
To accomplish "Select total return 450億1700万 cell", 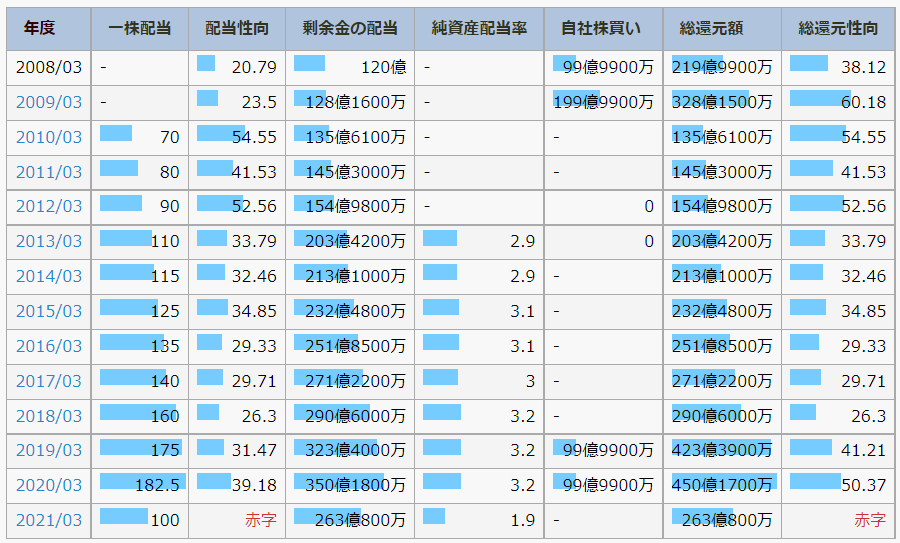I will (x=721, y=485).
